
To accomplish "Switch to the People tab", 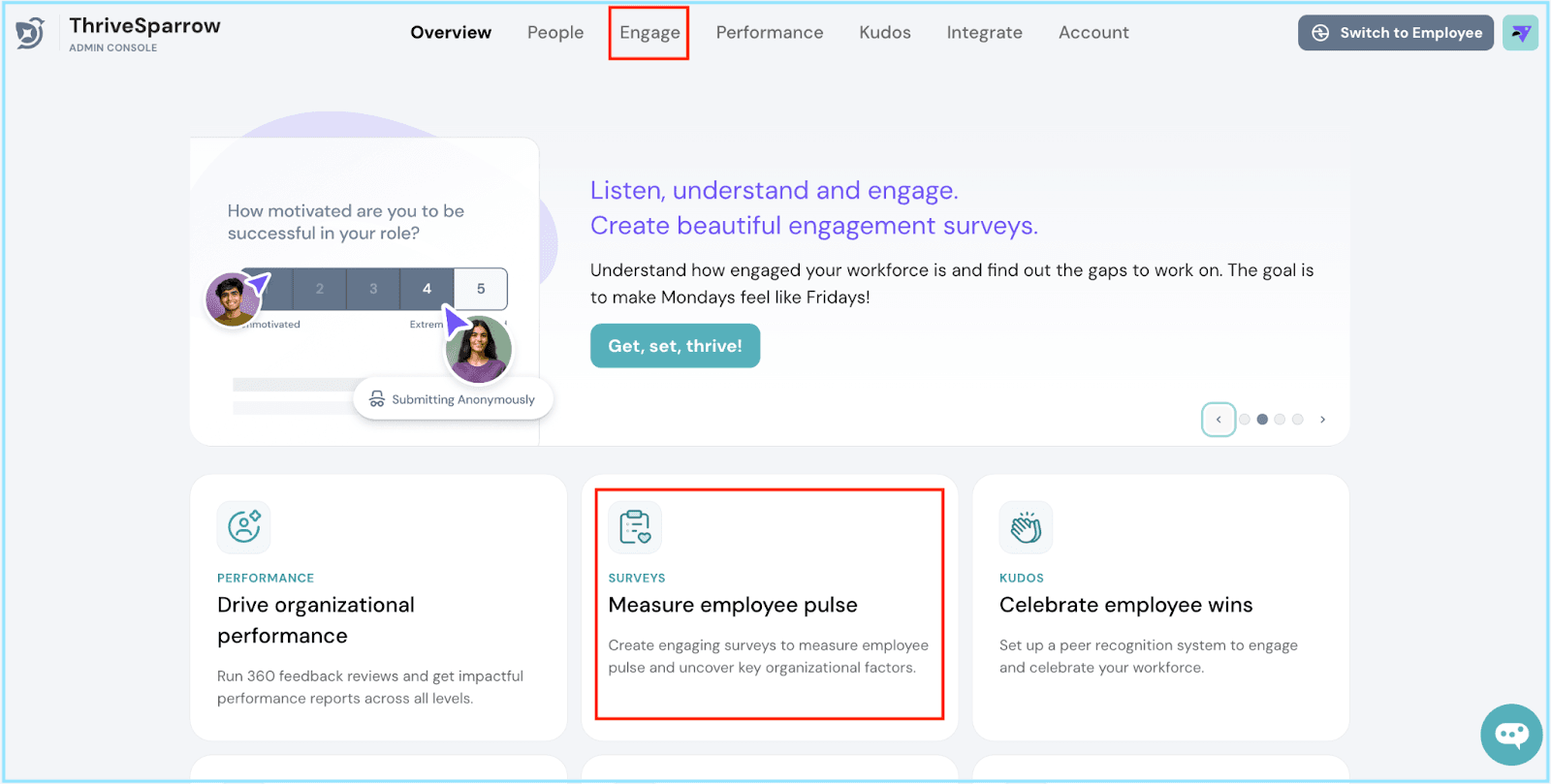I will (x=555, y=33).
